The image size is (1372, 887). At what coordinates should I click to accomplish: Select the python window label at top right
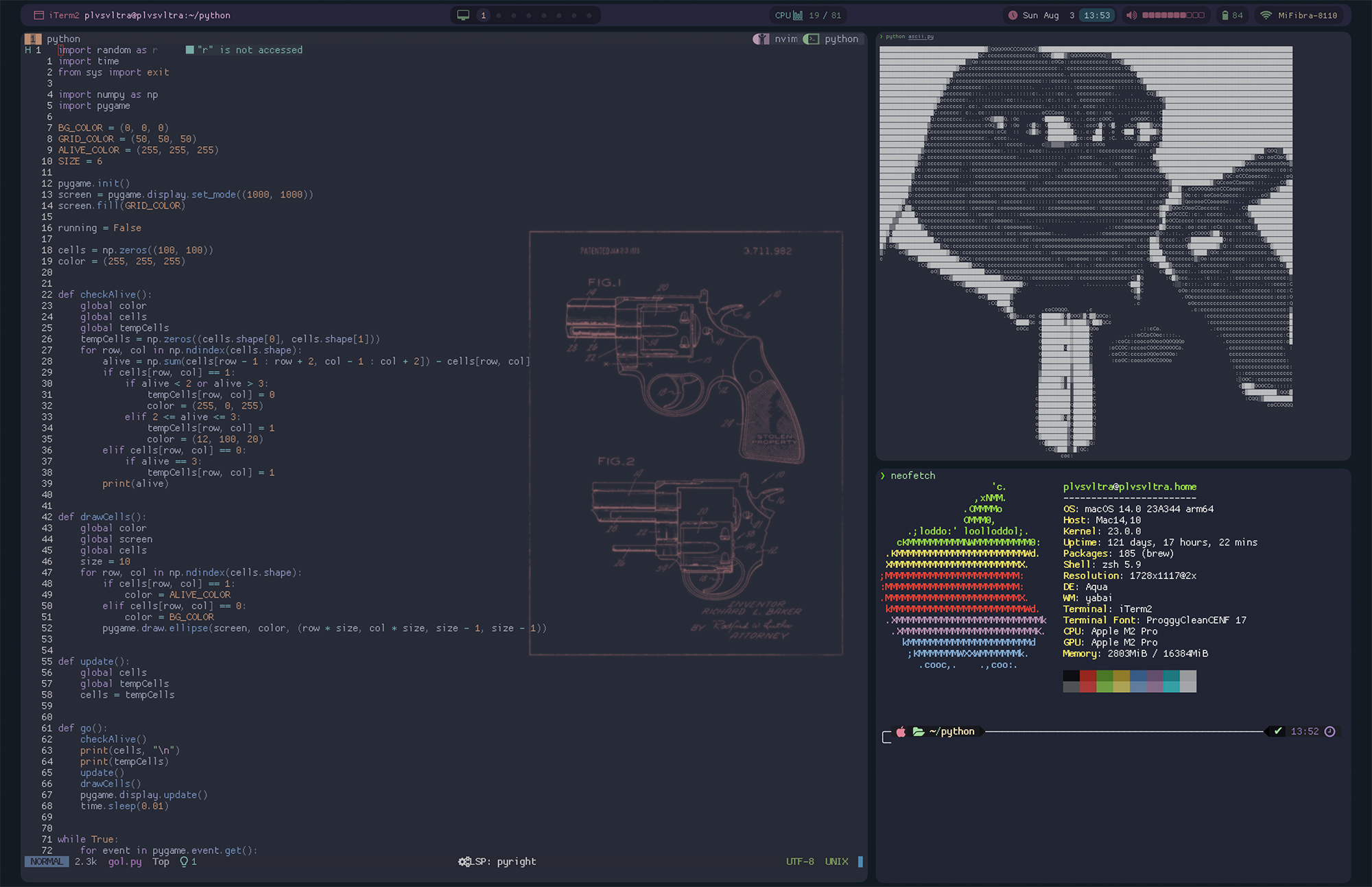click(841, 39)
